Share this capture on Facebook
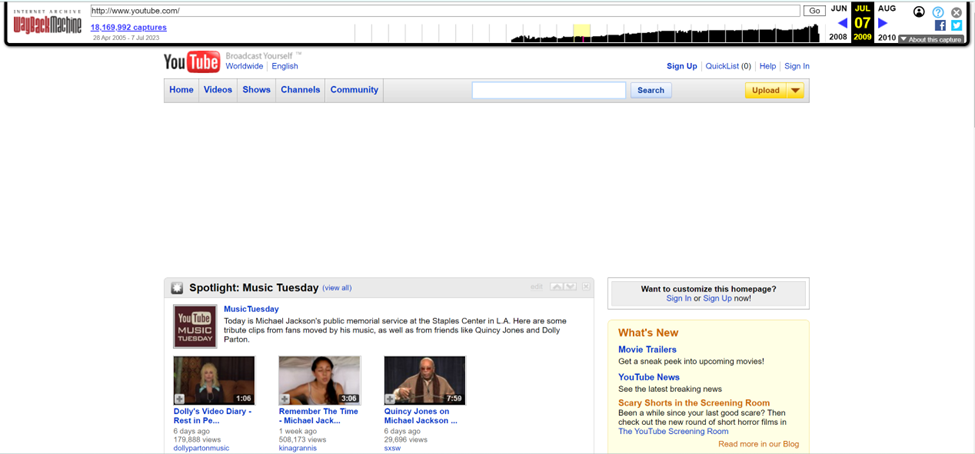The image size is (975, 454). point(940,25)
